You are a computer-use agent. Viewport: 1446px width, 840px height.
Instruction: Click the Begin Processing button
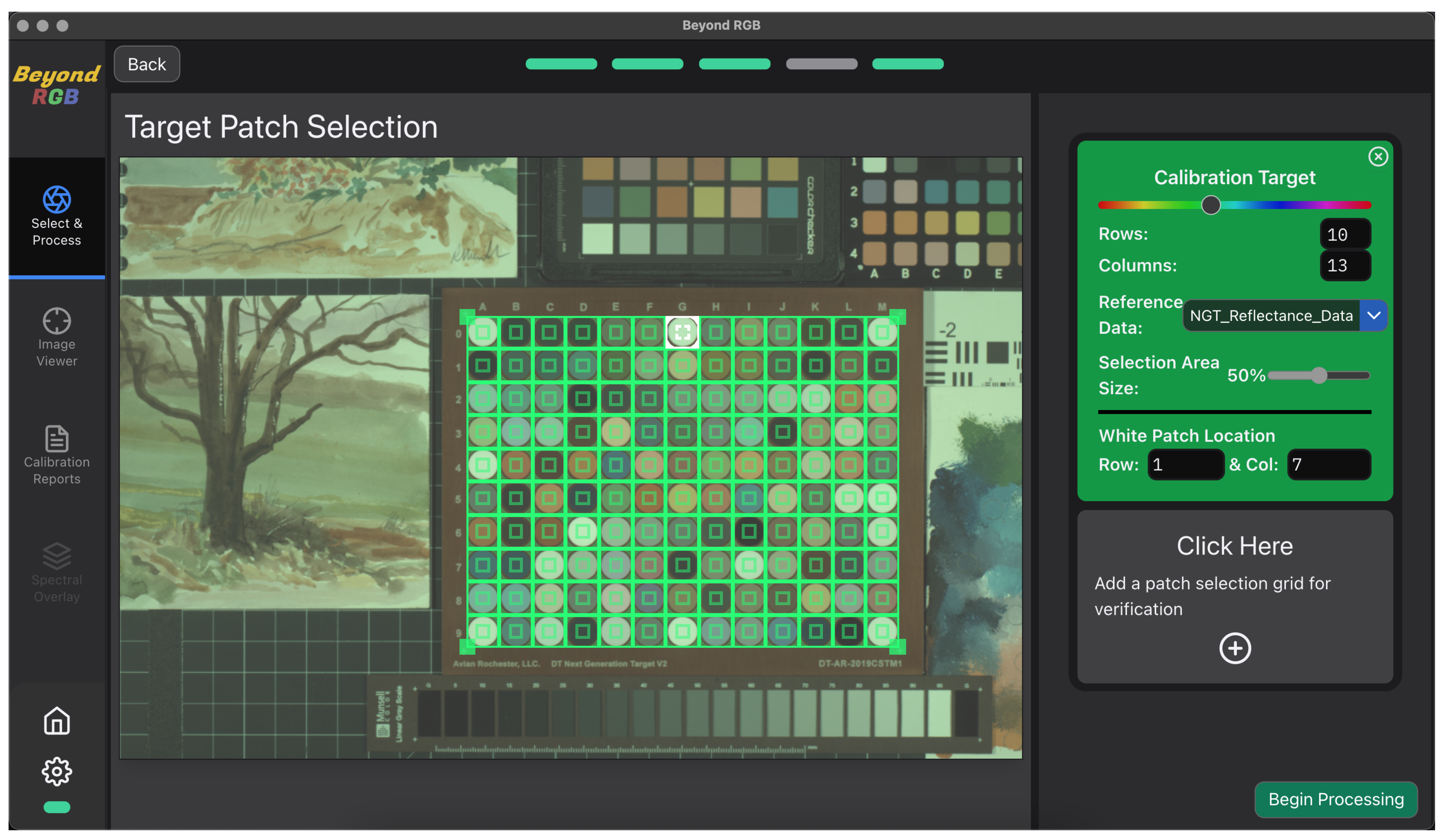[x=1336, y=800]
